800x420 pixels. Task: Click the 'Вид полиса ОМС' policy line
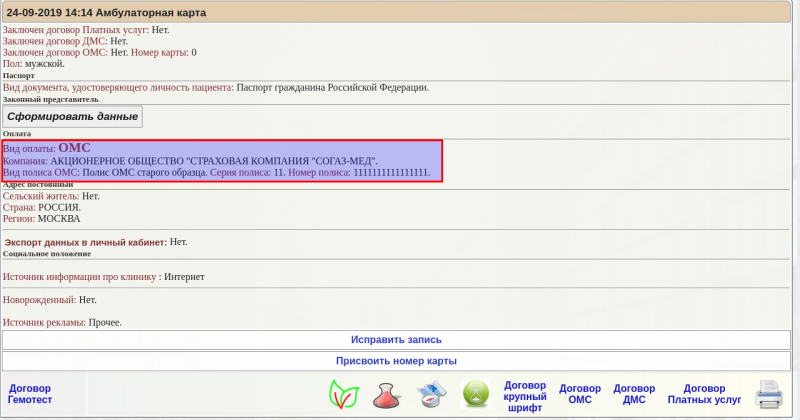[215, 173]
